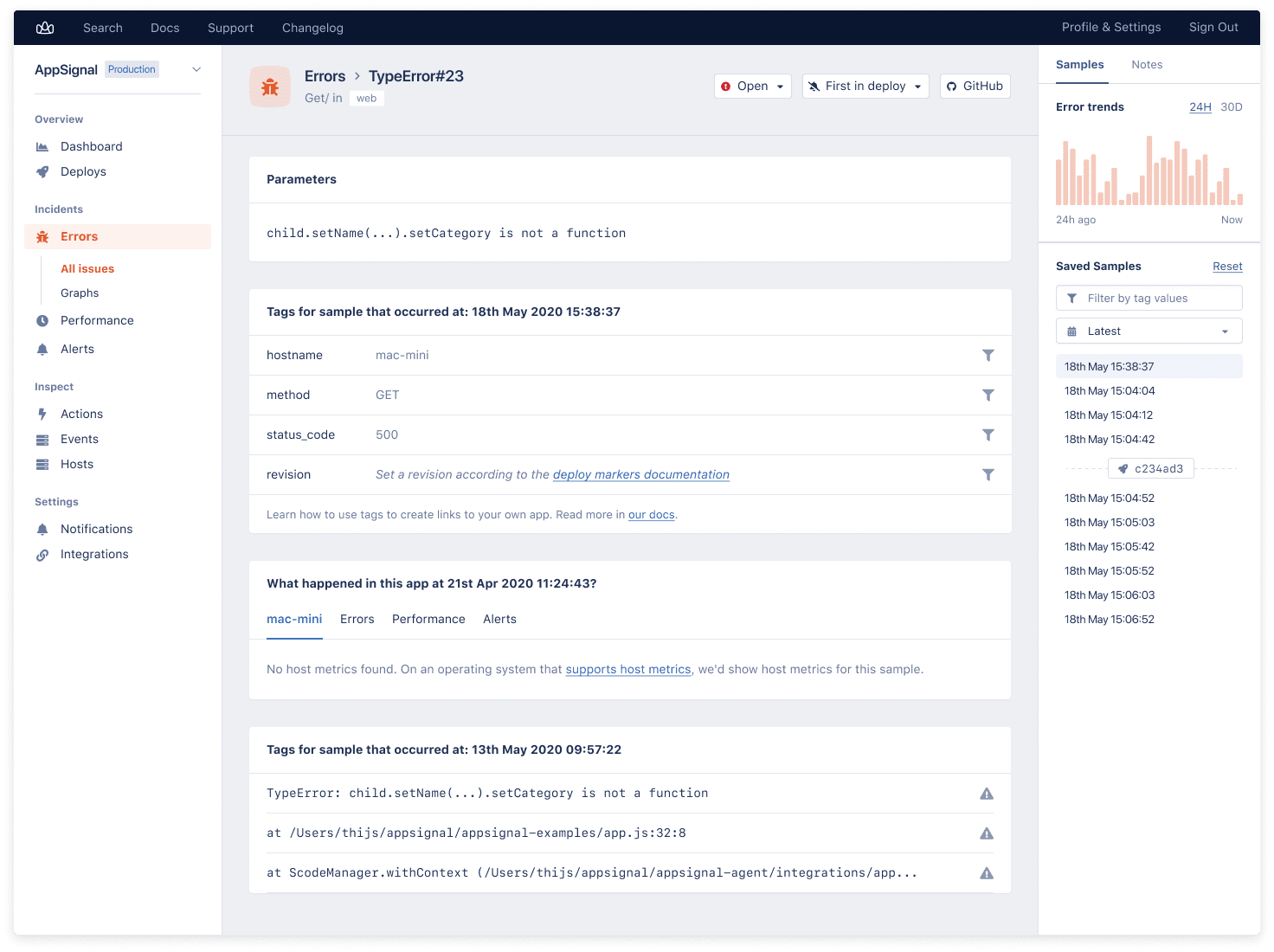
Task: Open Profile & Settings
Action: [x=1111, y=28]
